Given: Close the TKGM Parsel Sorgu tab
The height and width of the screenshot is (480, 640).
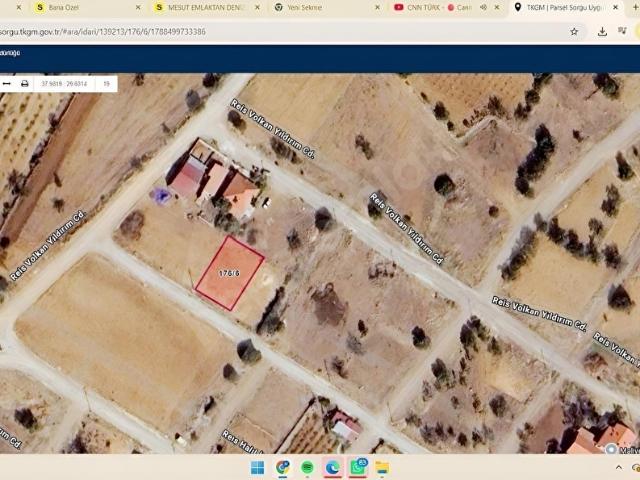Looking at the screenshot, I should pos(616,7).
